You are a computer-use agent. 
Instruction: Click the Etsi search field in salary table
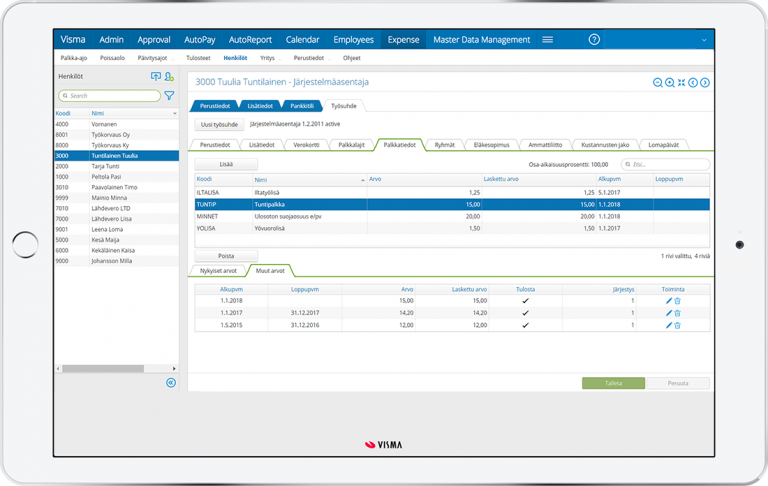(665, 165)
